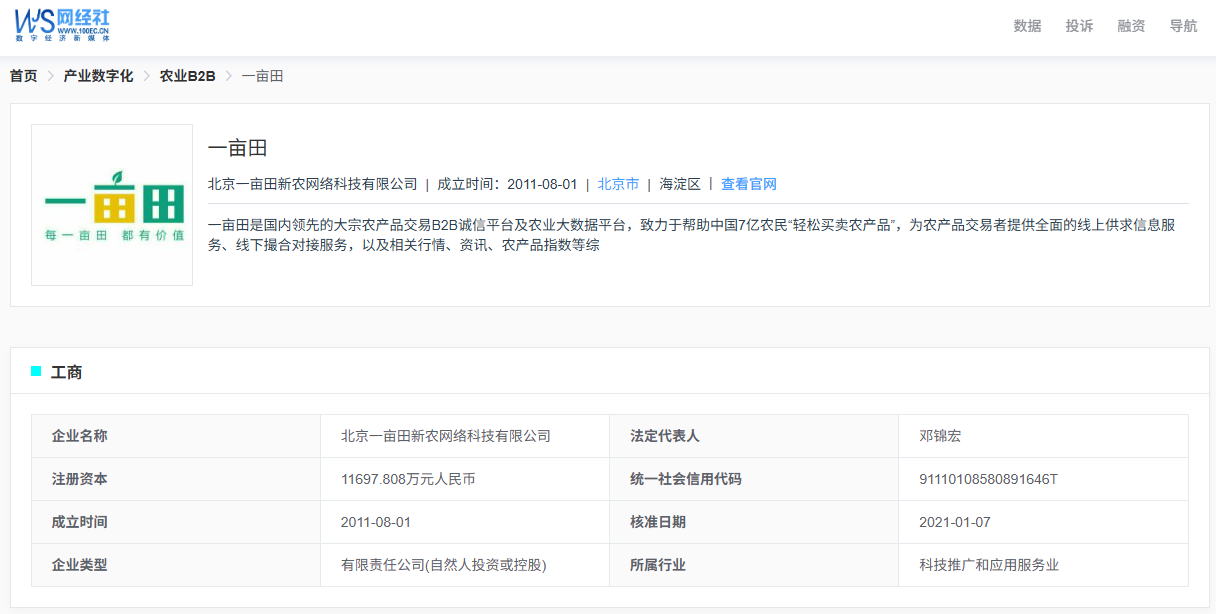
Task: Select 法定代表人 label cell
Action: click(754, 436)
